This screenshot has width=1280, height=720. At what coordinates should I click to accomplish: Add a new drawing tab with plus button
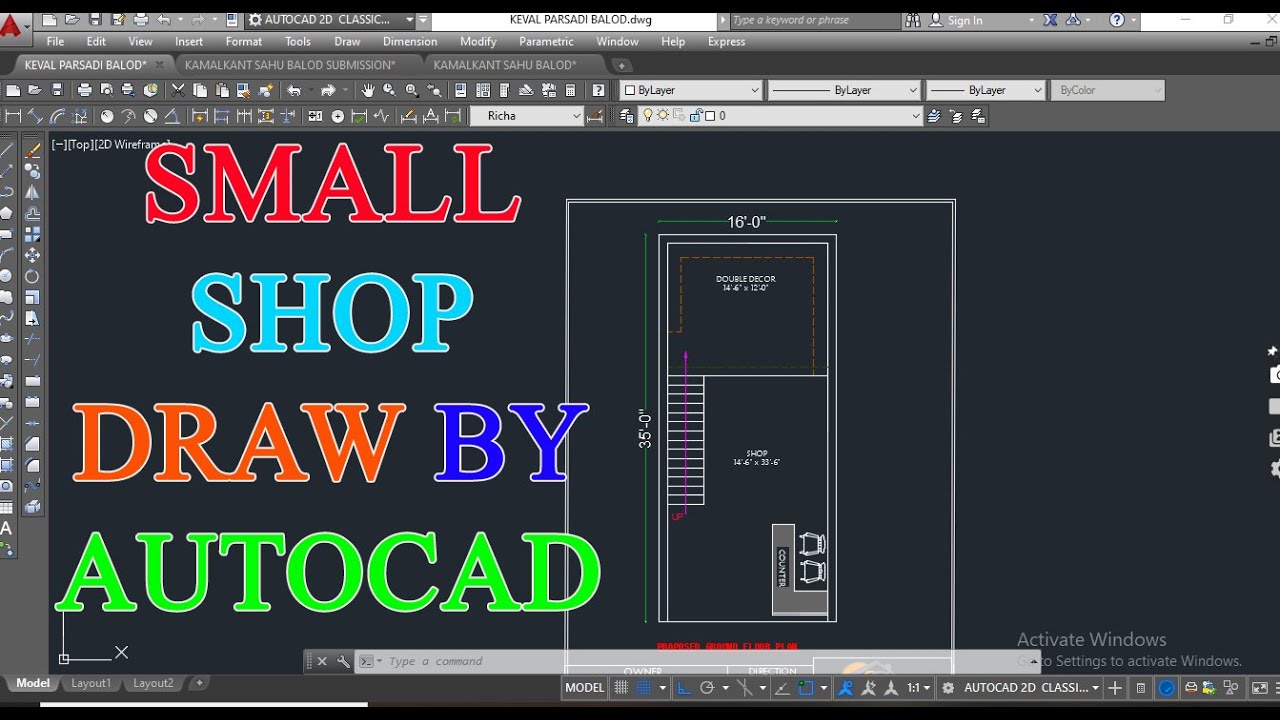coord(621,65)
